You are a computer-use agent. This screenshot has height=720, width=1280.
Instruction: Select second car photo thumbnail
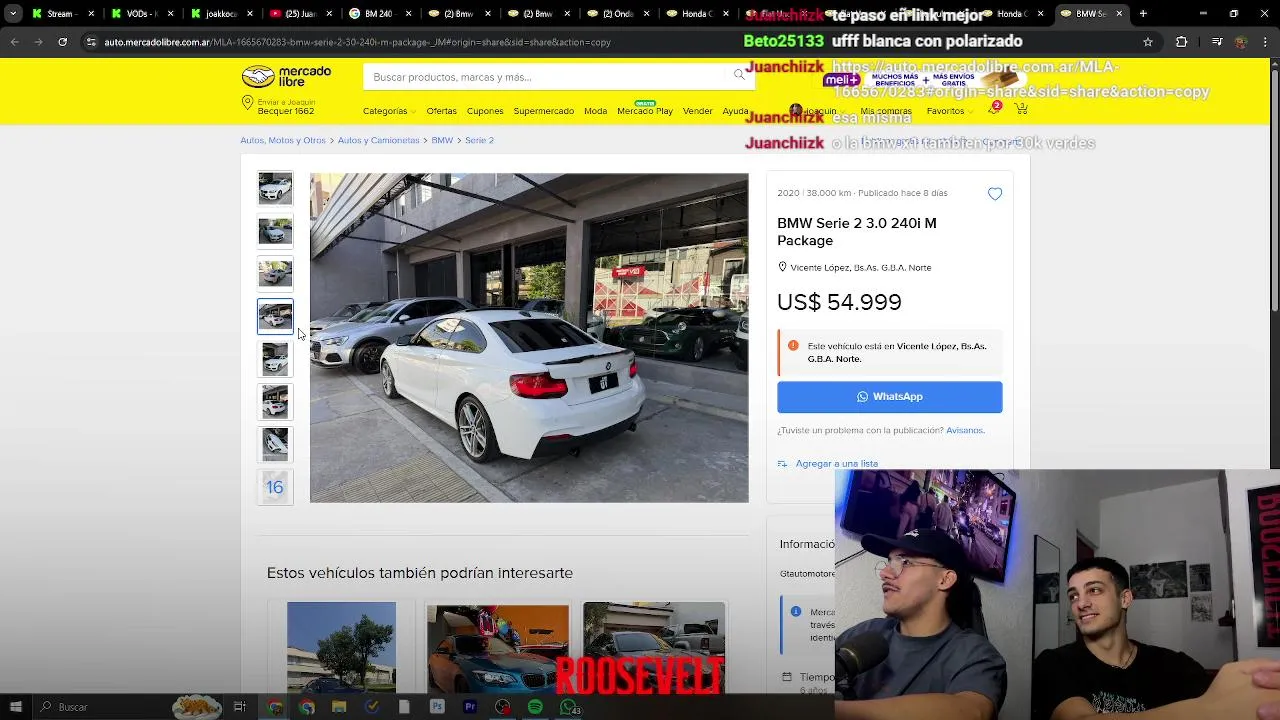(275, 232)
